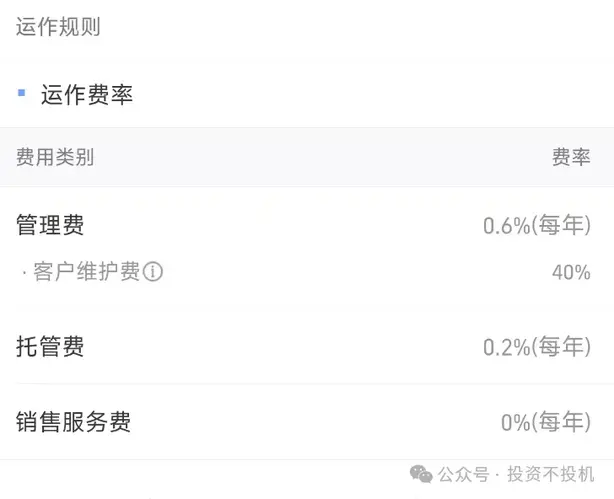Screen dimensions: 614x499
Task: Open the 投资不投机 account name
Action: [x=550, y=475]
